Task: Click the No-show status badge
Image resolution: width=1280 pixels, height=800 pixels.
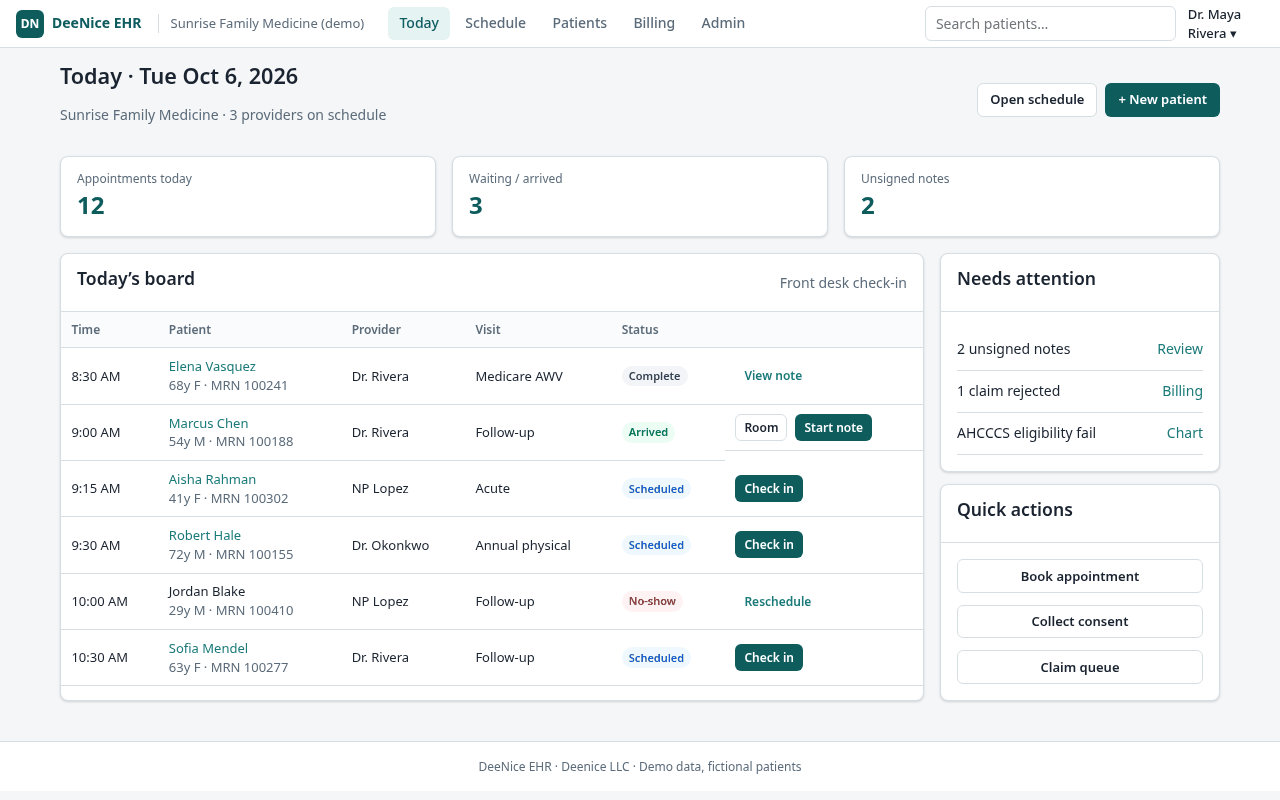Action: (x=652, y=601)
